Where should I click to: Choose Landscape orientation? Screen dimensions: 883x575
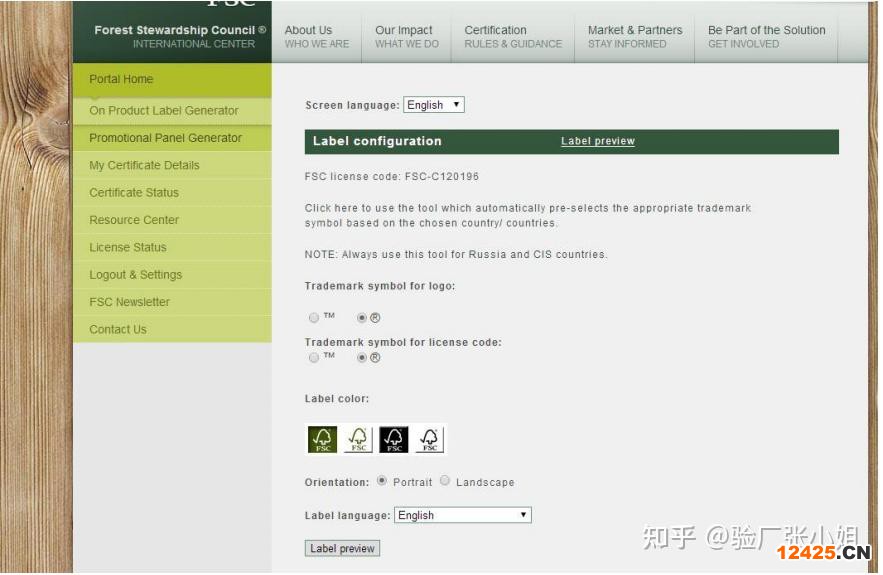(x=446, y=482)
